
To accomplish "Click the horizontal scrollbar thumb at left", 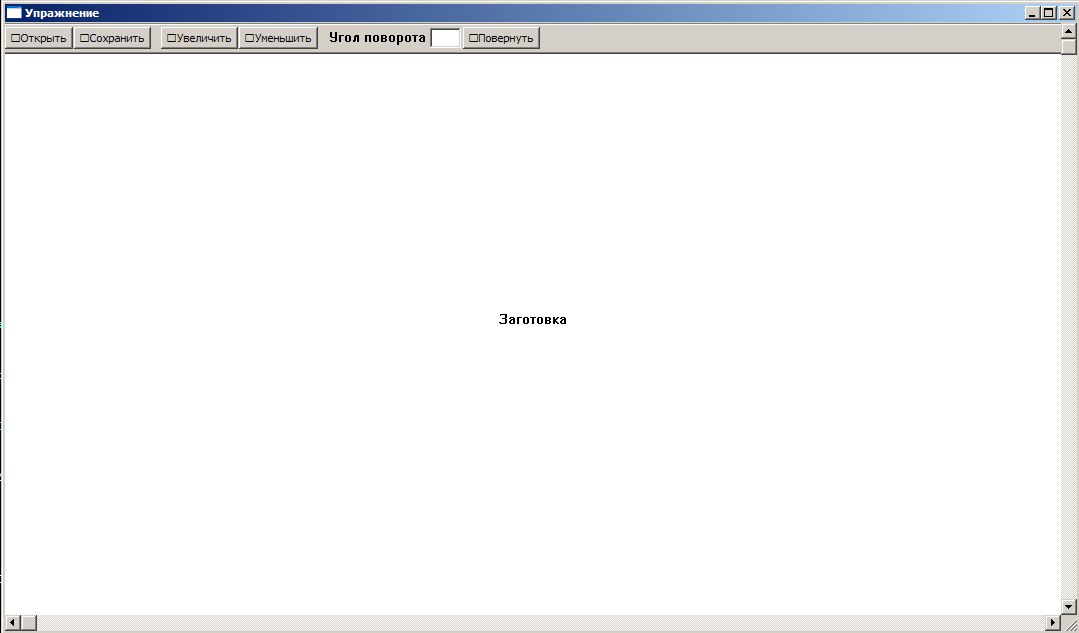I will point(29,624).
